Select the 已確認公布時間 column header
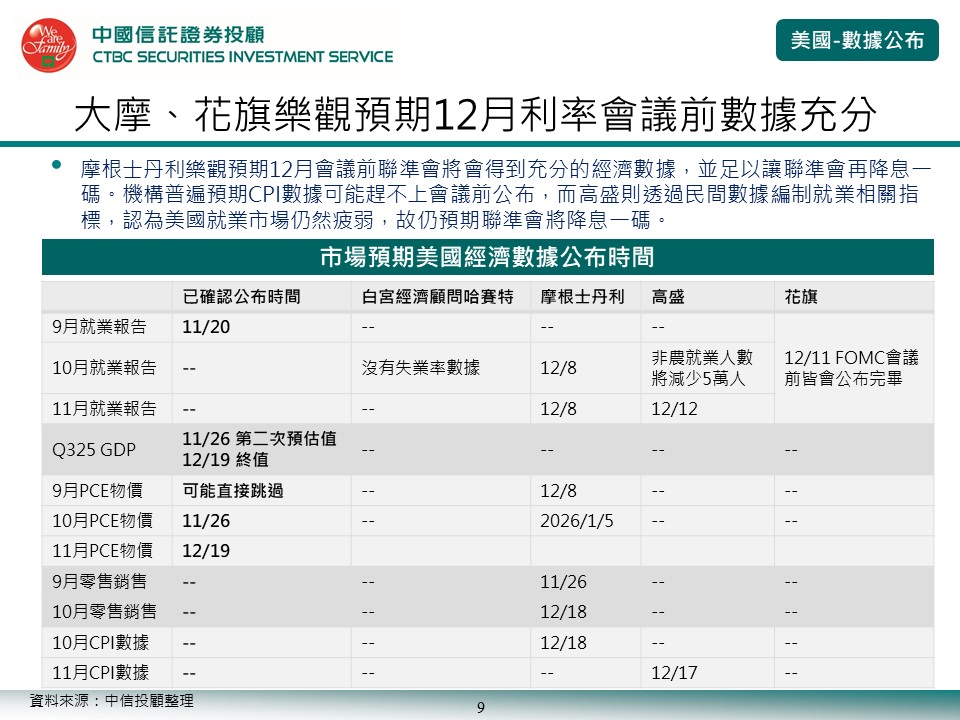960x720 pixels. coord(241,297)
